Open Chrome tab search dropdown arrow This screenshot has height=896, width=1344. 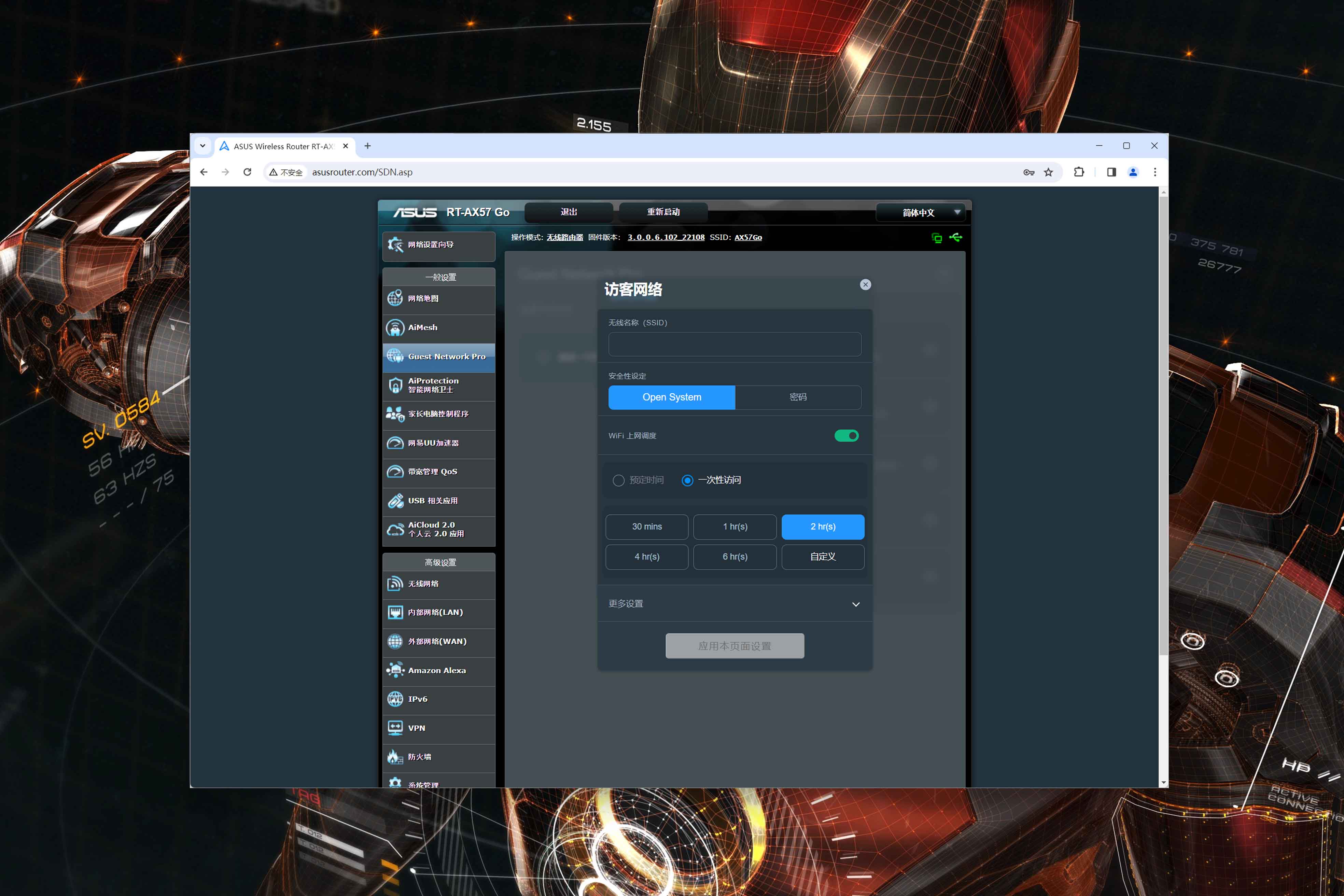pyautogui.click(x=203, y=146)
